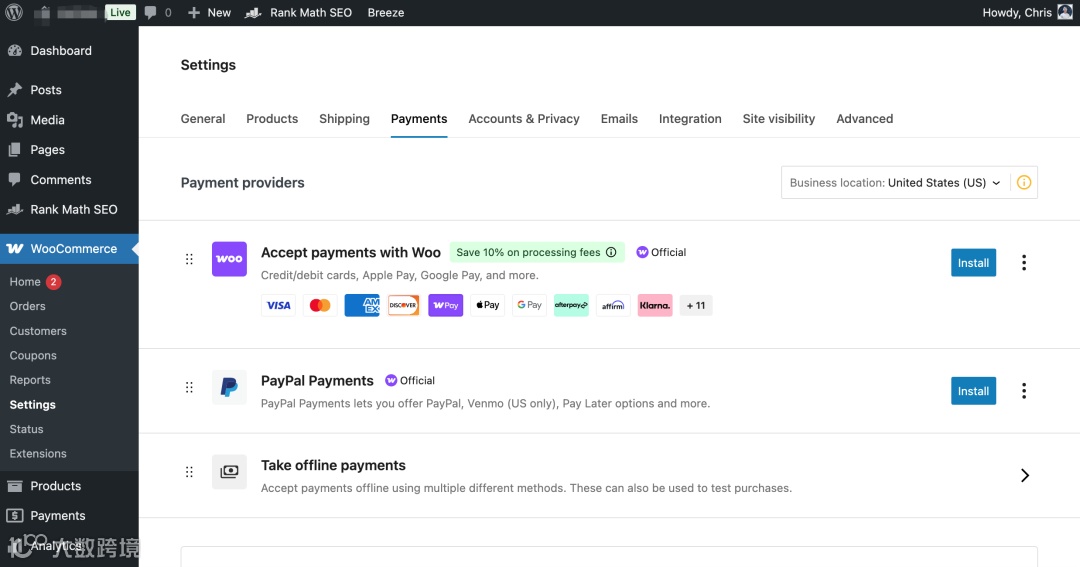Click Settings in WooCommerce submenu
This screenshot has height=567, width=1080.
click(32, 404)
